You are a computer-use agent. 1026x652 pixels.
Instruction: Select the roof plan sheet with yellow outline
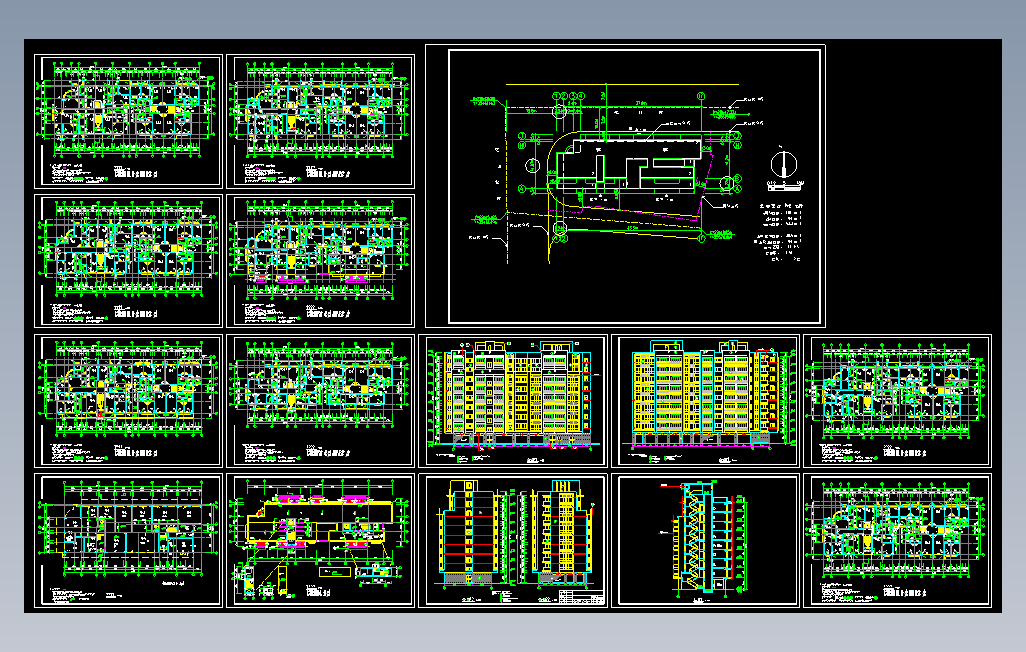321,540
